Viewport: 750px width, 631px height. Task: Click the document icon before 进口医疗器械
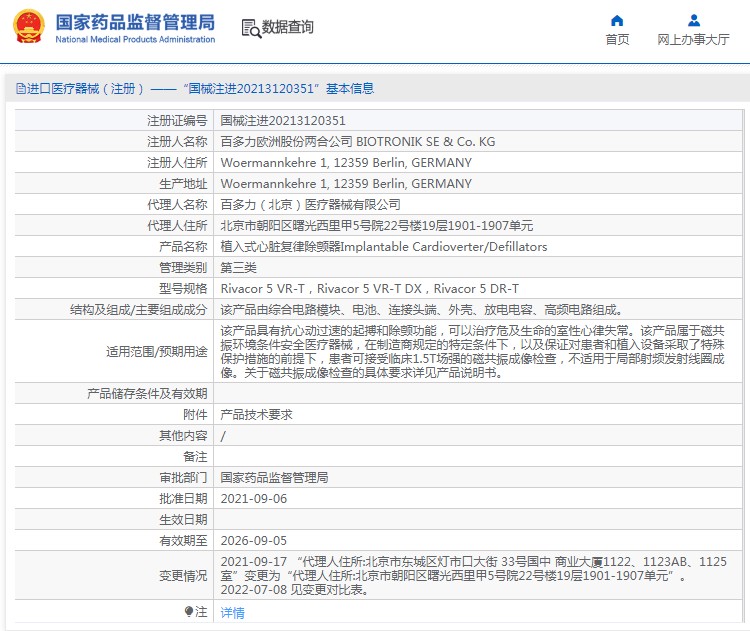click(21, 89)
